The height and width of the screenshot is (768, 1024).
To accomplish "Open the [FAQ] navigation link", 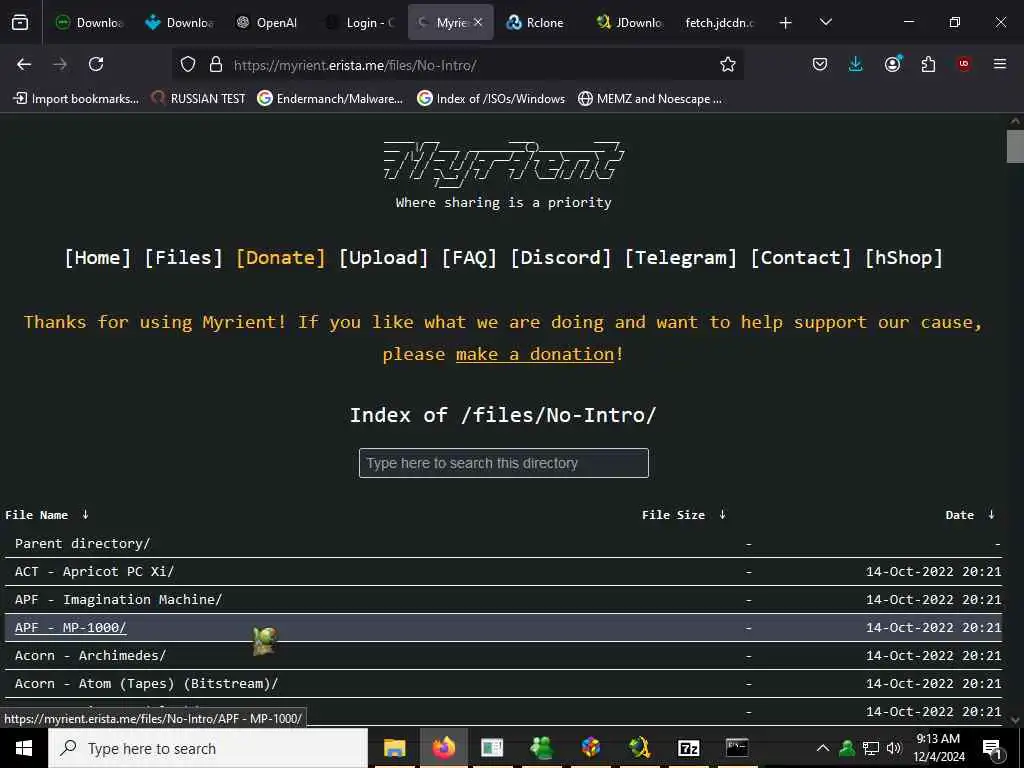I will tap(470, 257).
